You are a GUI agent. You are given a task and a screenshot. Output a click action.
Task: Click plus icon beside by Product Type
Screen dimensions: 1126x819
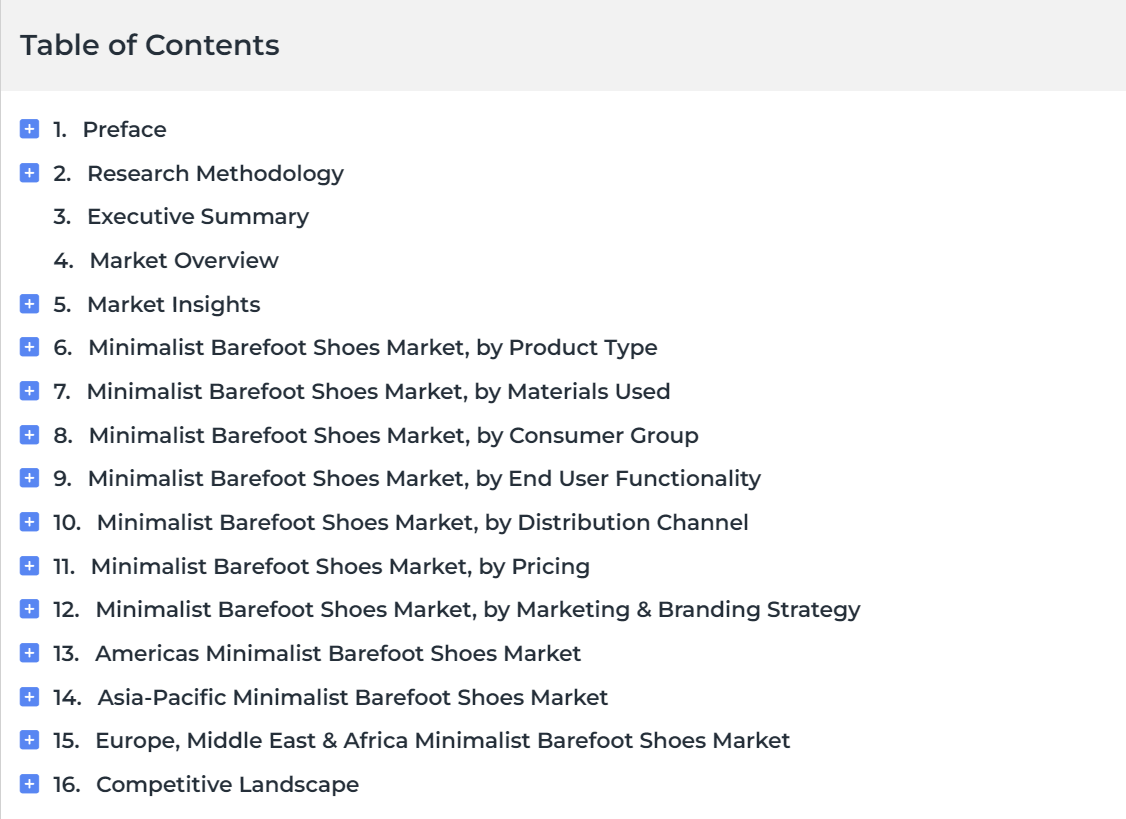(29, 347)
